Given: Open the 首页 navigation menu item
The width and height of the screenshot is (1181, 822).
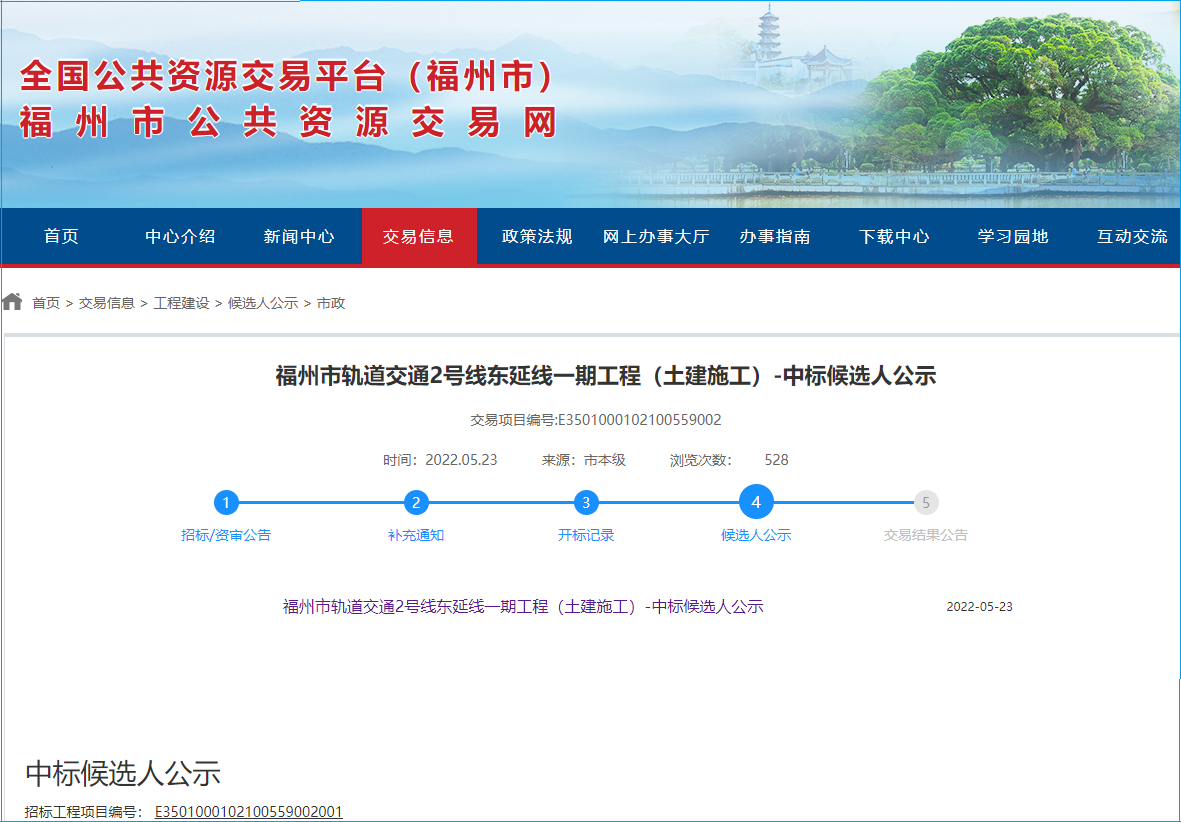Looking at the screenshot, I should tap(61, 237).
